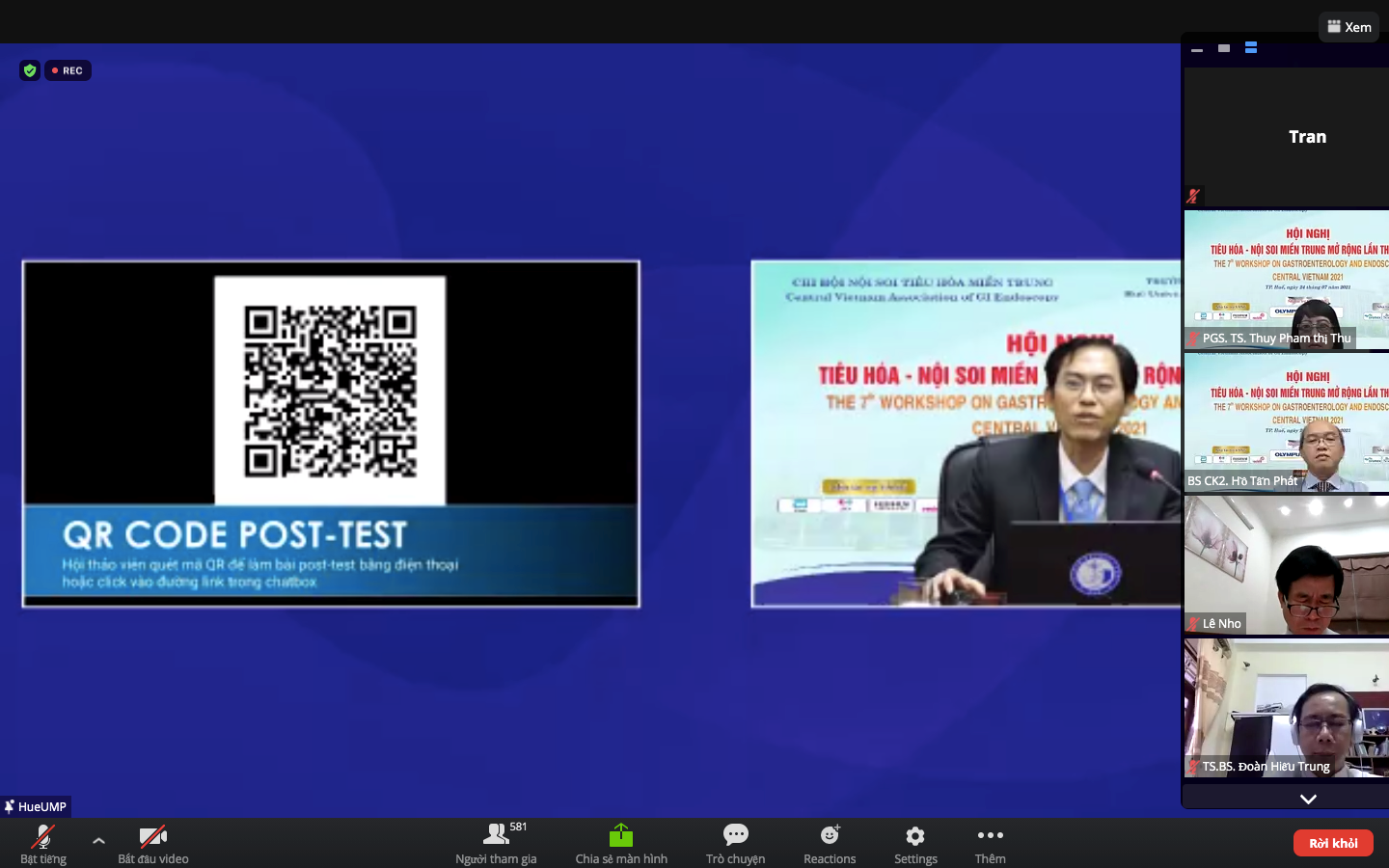Click the REC recording indicator
This screenshot has width=1389, height=868.
point(68,70)
